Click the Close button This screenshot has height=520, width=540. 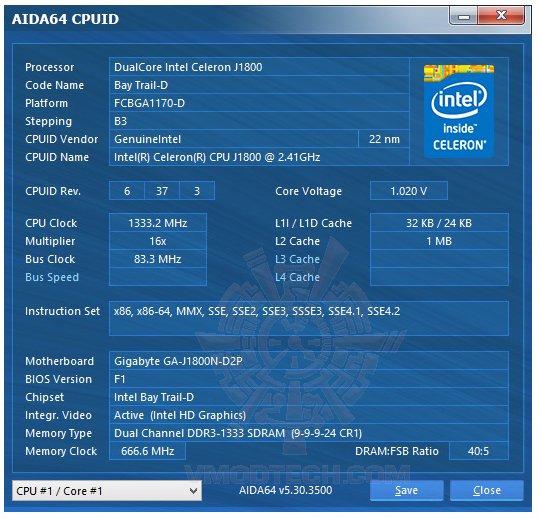pyautogui.click(x=487, y=491)
